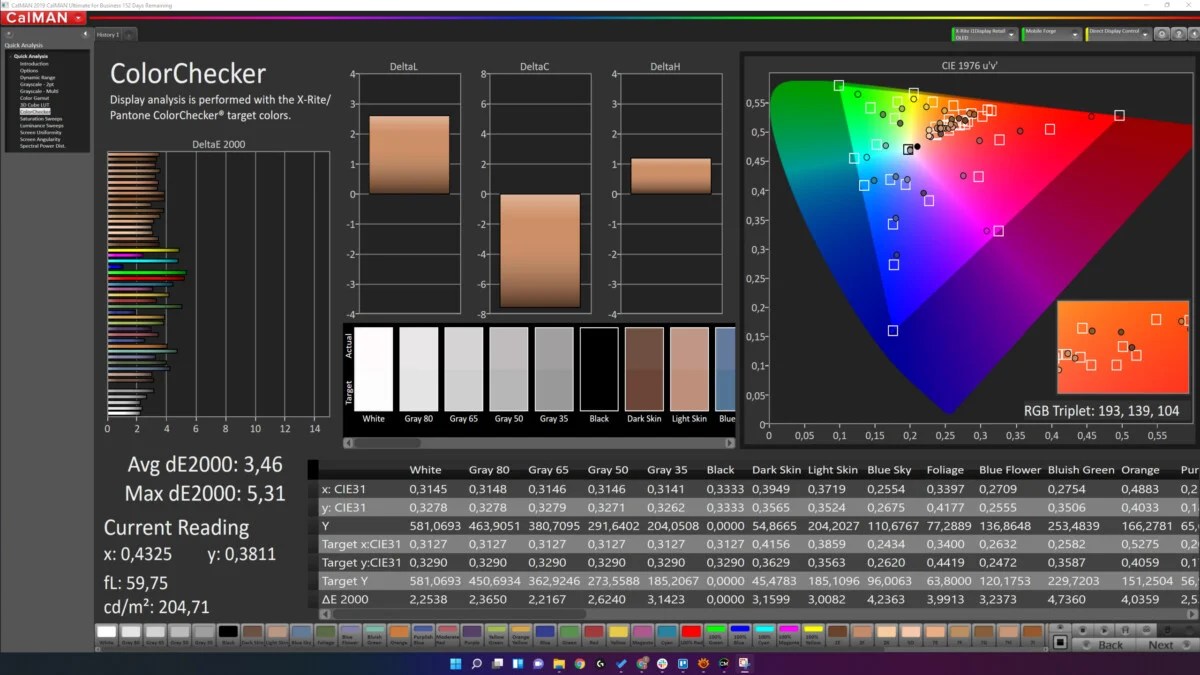Click the Gray 80 comparison swatch
Screen dimensions: 1200x675
coord(419,368)
